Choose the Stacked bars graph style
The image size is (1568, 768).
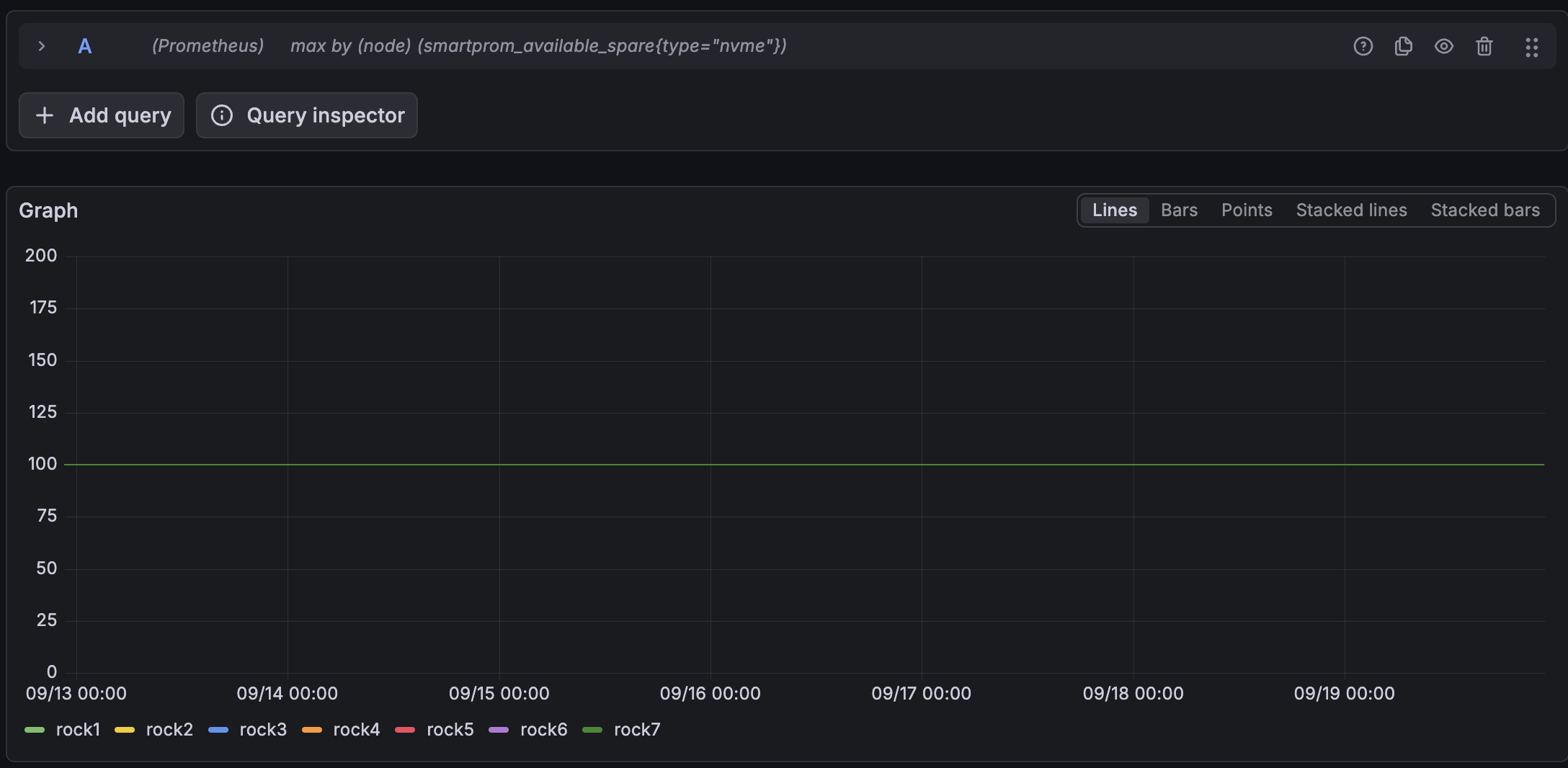(x=1485, y=210)
